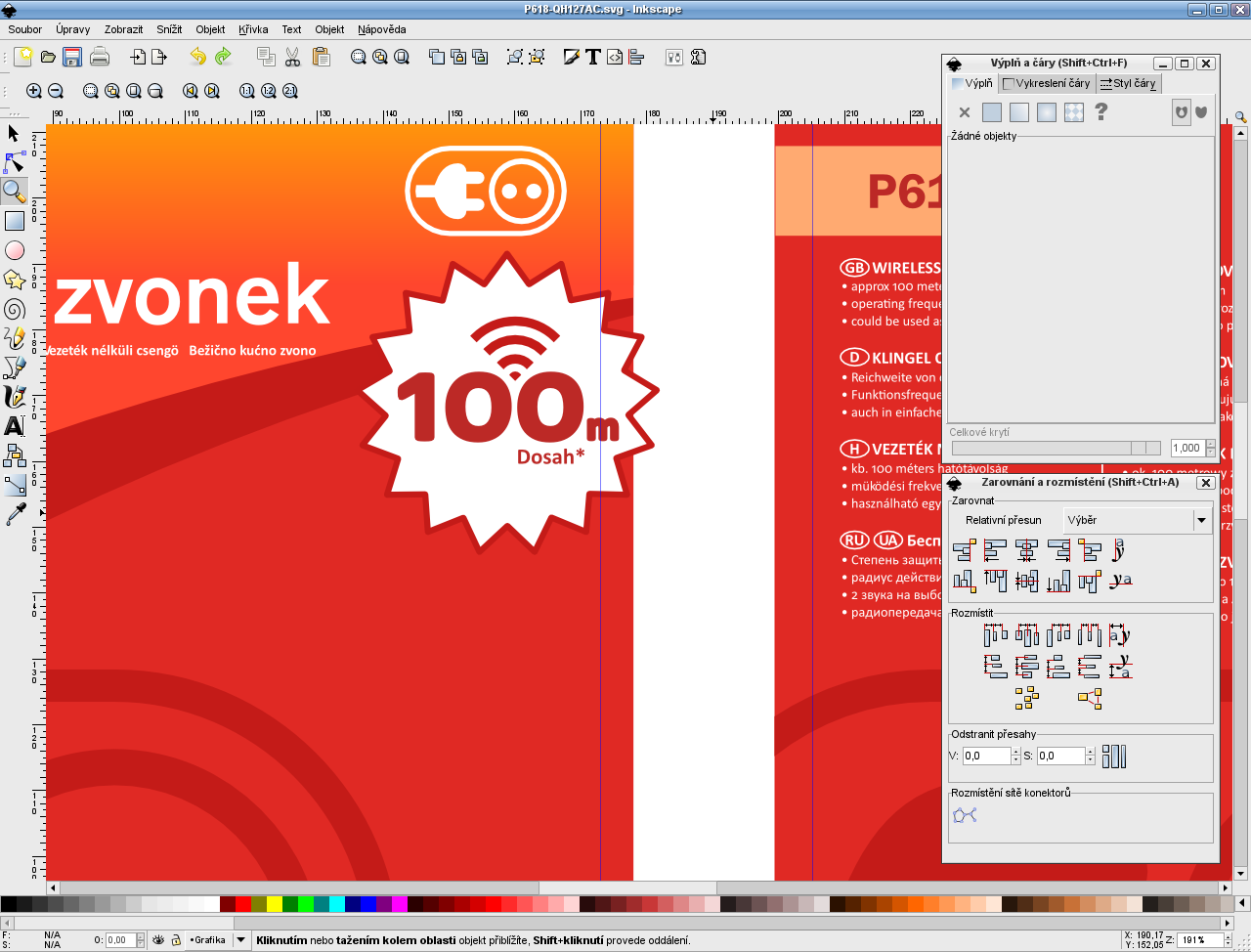Select the Rectangle drawing tool
This screenshot has width=1251, height=952.
(x=14, y=221)
